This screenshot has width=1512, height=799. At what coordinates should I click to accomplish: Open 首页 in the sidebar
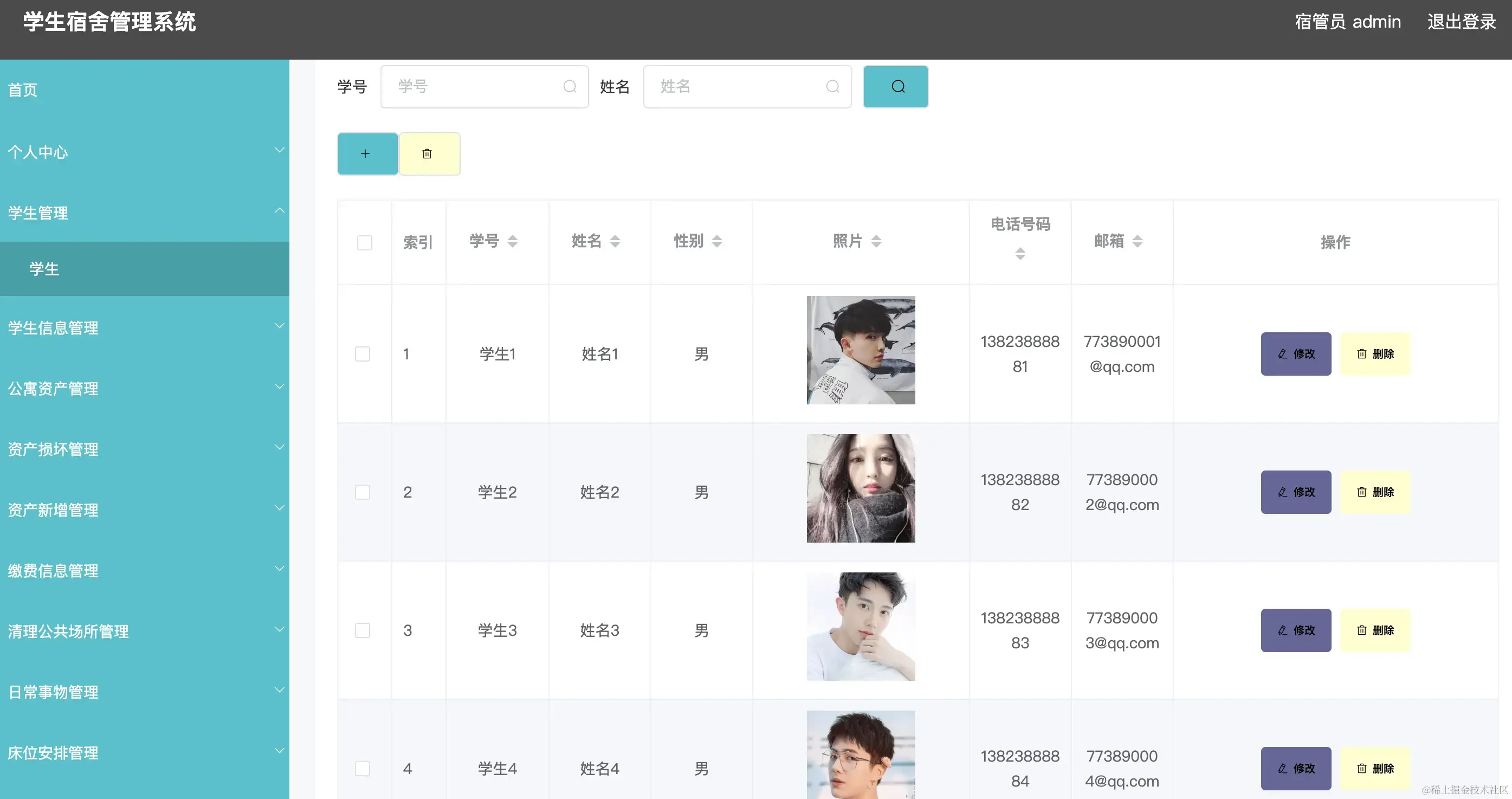click(23, 90)
